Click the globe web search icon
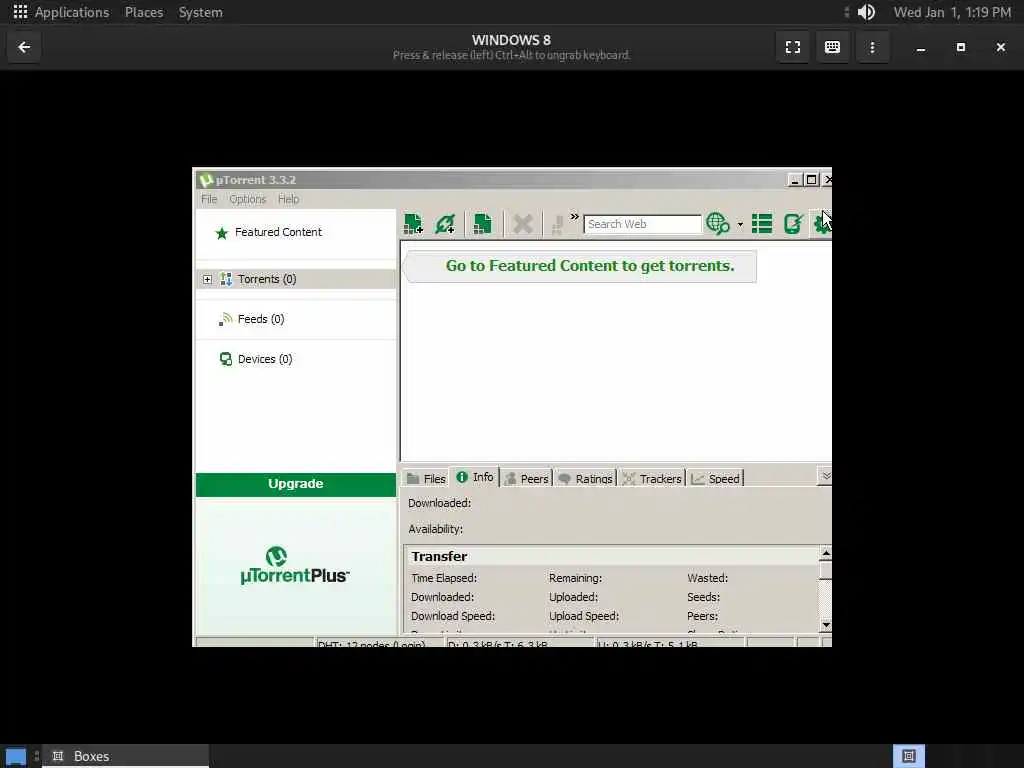The image size is (1024, 768). (718, 224)
